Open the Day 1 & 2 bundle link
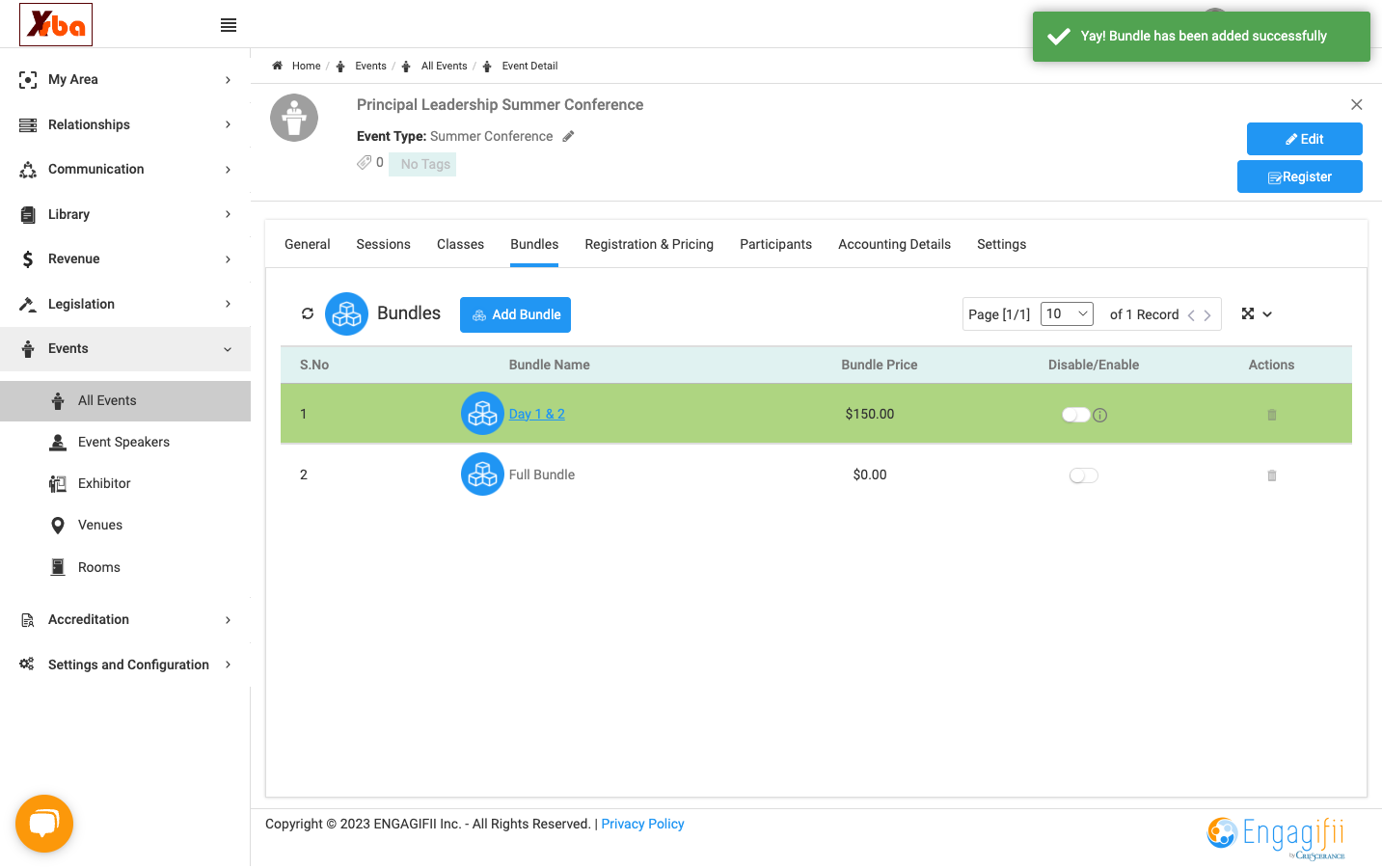 [537, 414]
